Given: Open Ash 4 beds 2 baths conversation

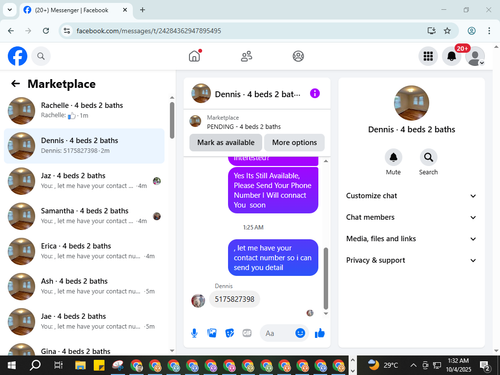Looking at the screenshot, I should [84, 286].
